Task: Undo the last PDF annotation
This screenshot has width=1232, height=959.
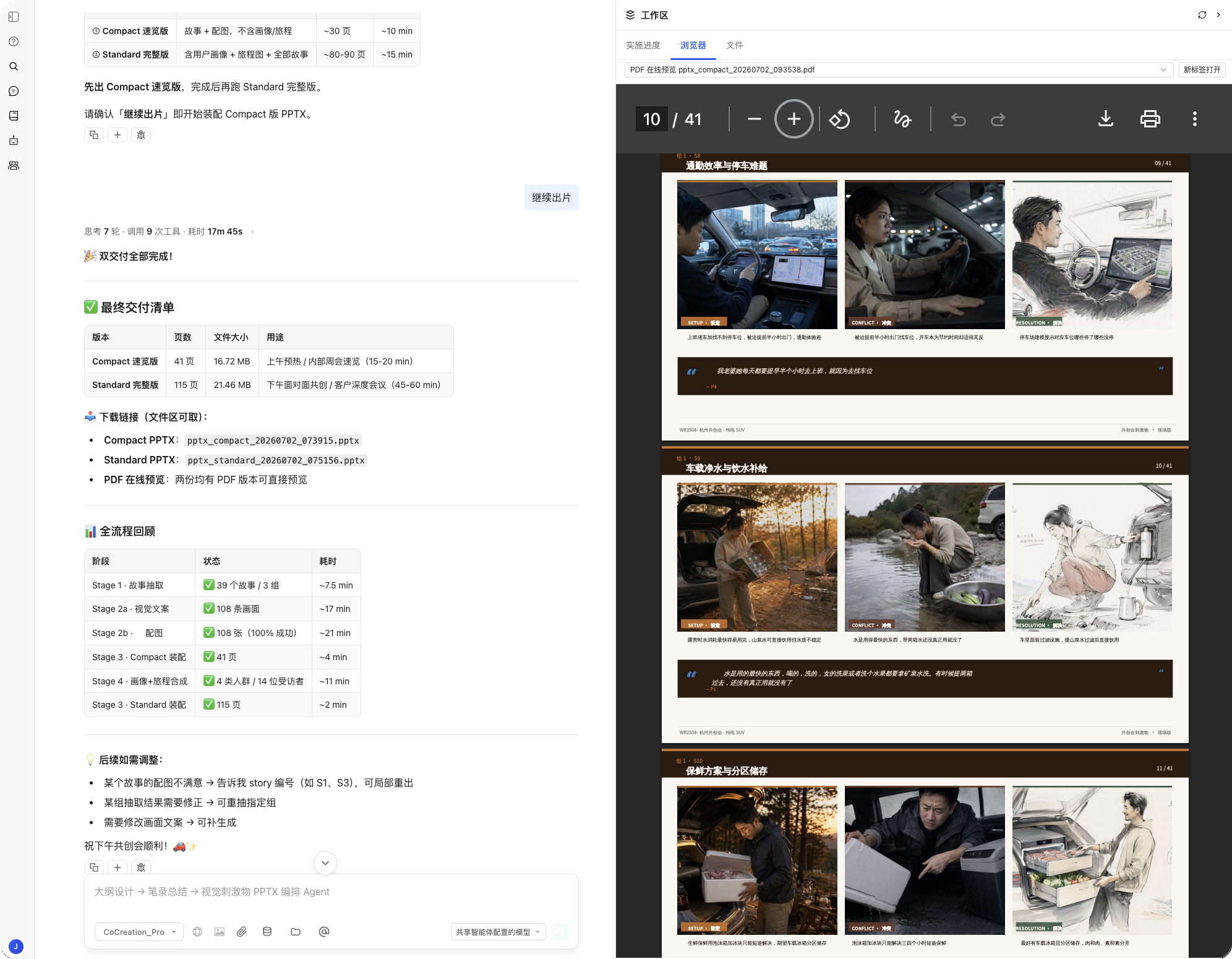Action: click(x=959, y=119)
